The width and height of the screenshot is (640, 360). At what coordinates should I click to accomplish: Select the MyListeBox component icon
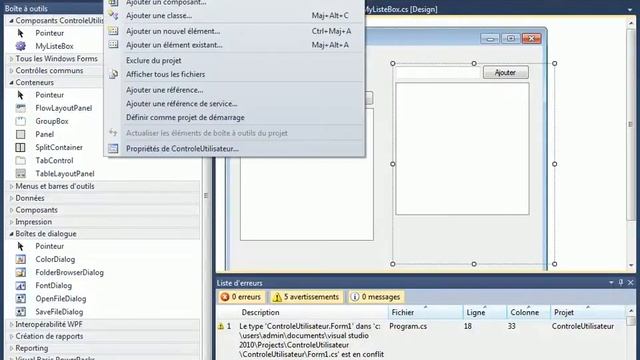pos(20,46)
